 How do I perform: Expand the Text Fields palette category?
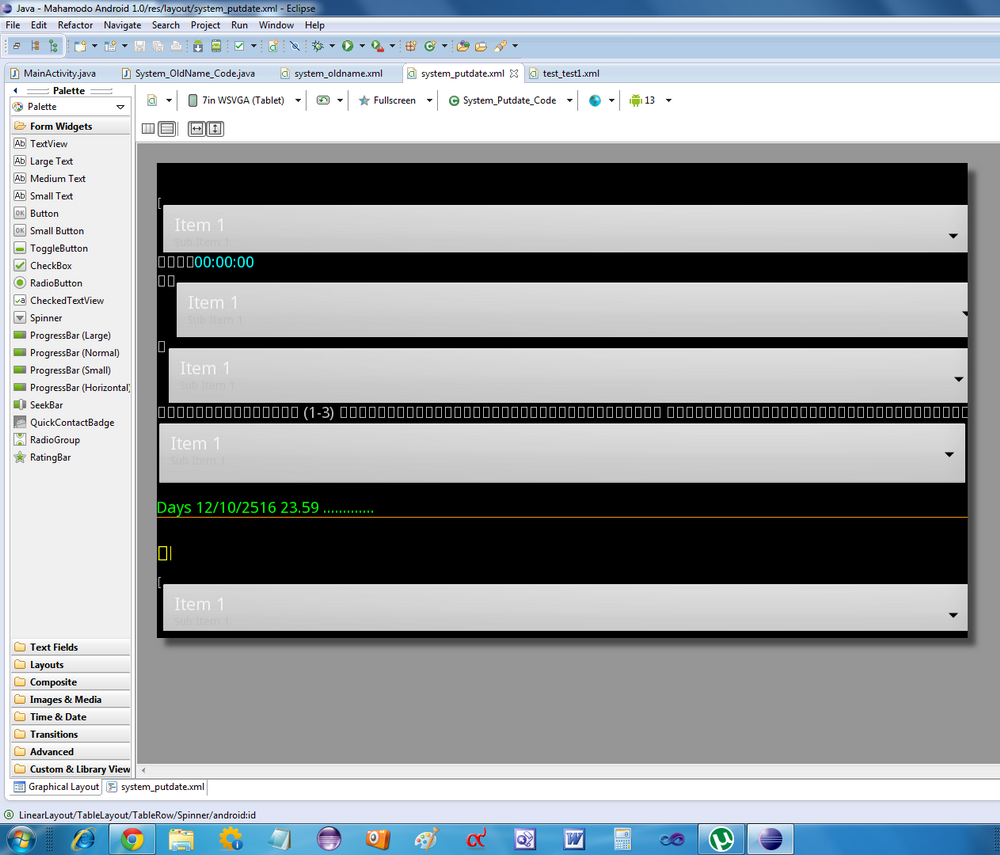(x=70, y=647)
